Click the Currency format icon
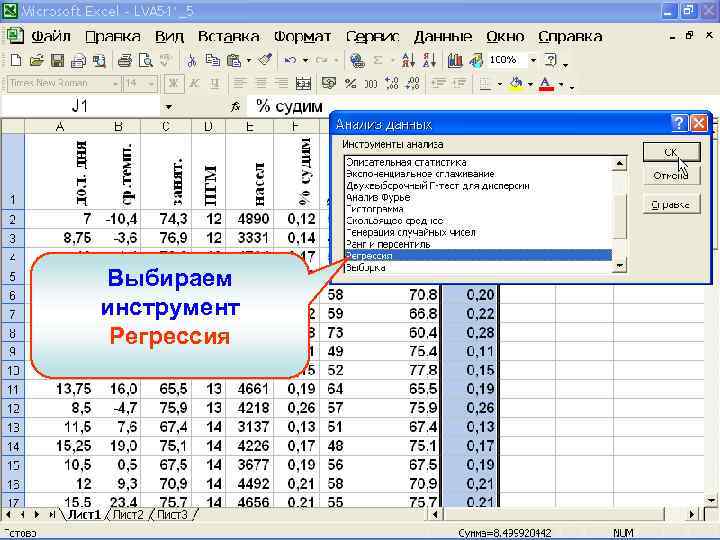720x540 pixels. [x=328, y=84]
